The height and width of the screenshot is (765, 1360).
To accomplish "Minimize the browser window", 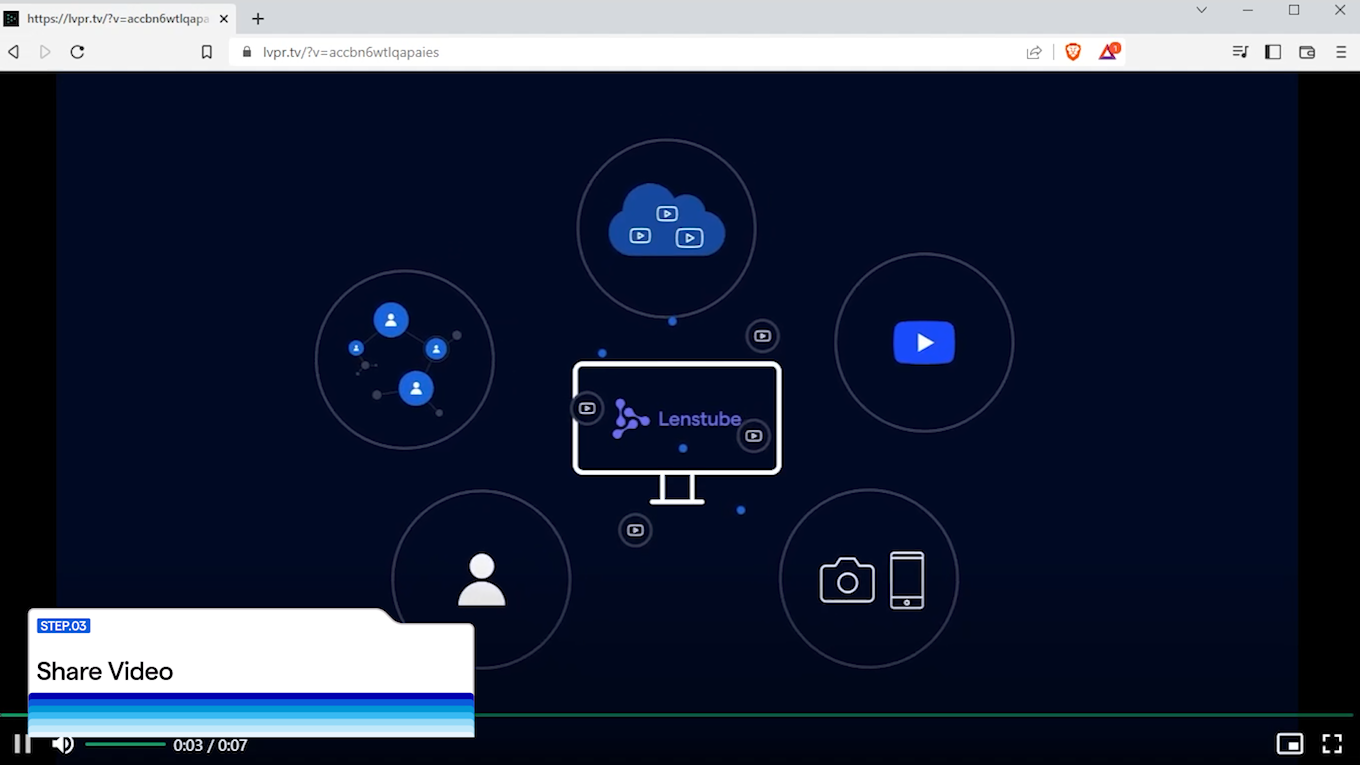I will tap(1248, 10).
